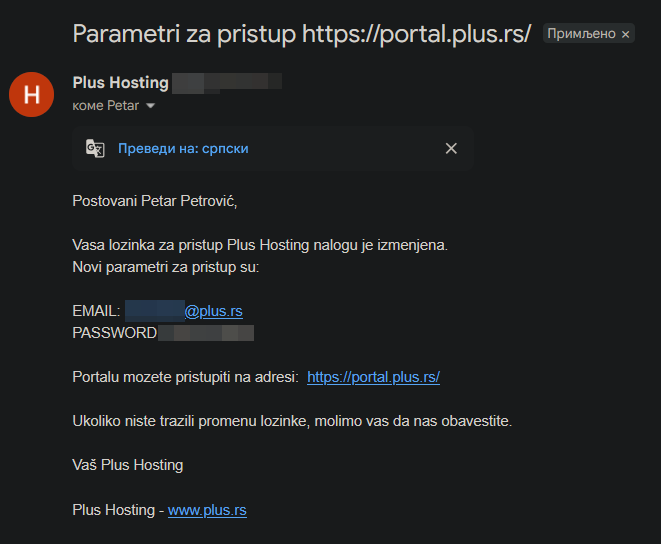The width and height of the screenshot is (661, 544).
Task: Click the Ukoliko niste trazili paragraph
Action: click(x=292, y=421)
